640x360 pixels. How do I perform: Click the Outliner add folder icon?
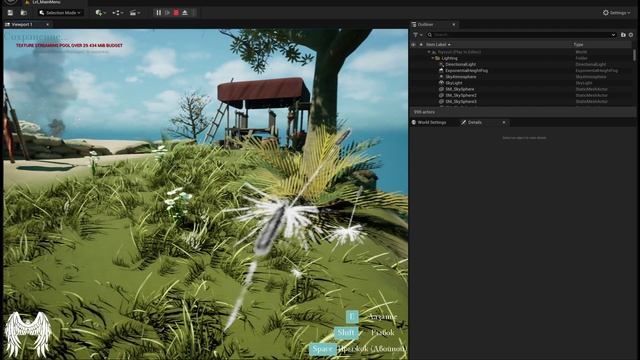[x=623, y=35]
